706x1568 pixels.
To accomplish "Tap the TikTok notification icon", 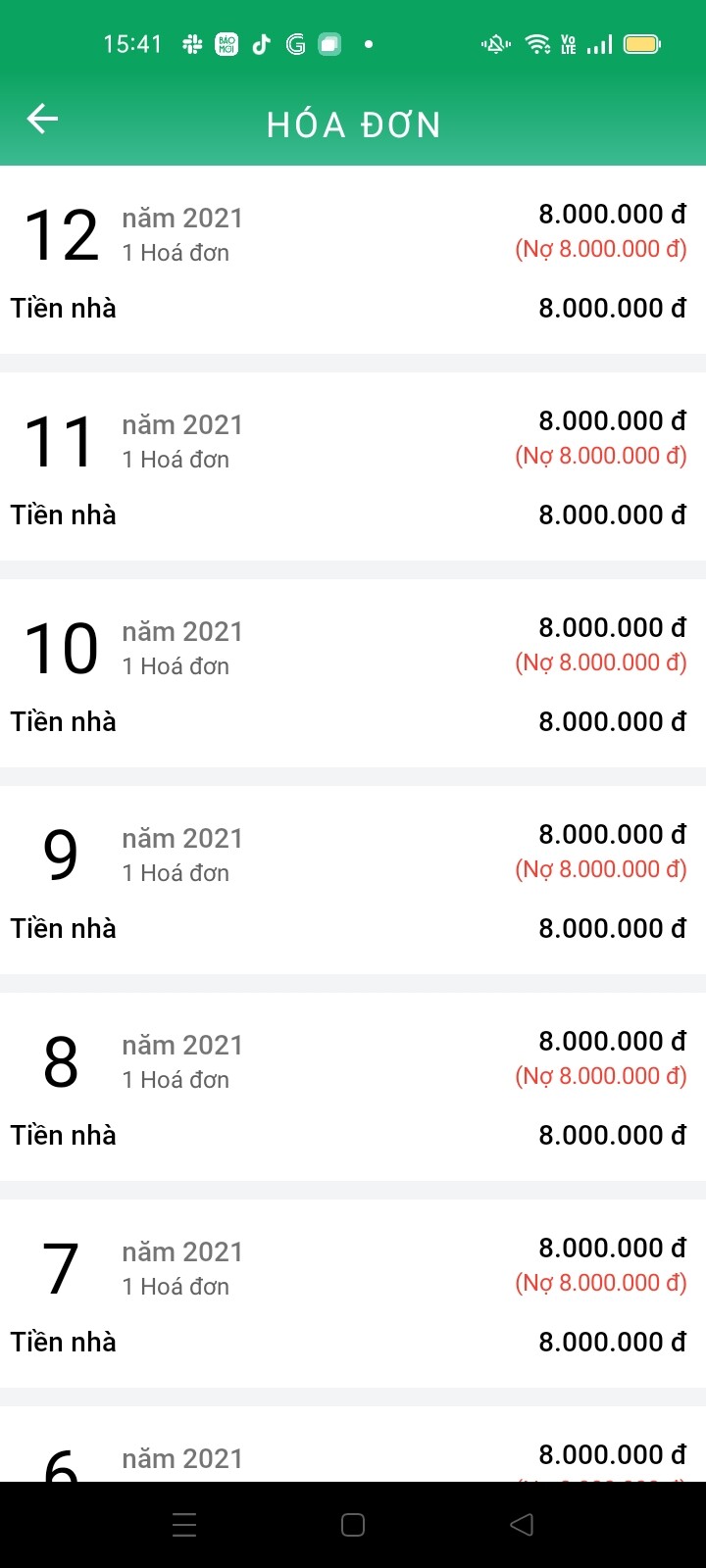I will click(261, 44).
